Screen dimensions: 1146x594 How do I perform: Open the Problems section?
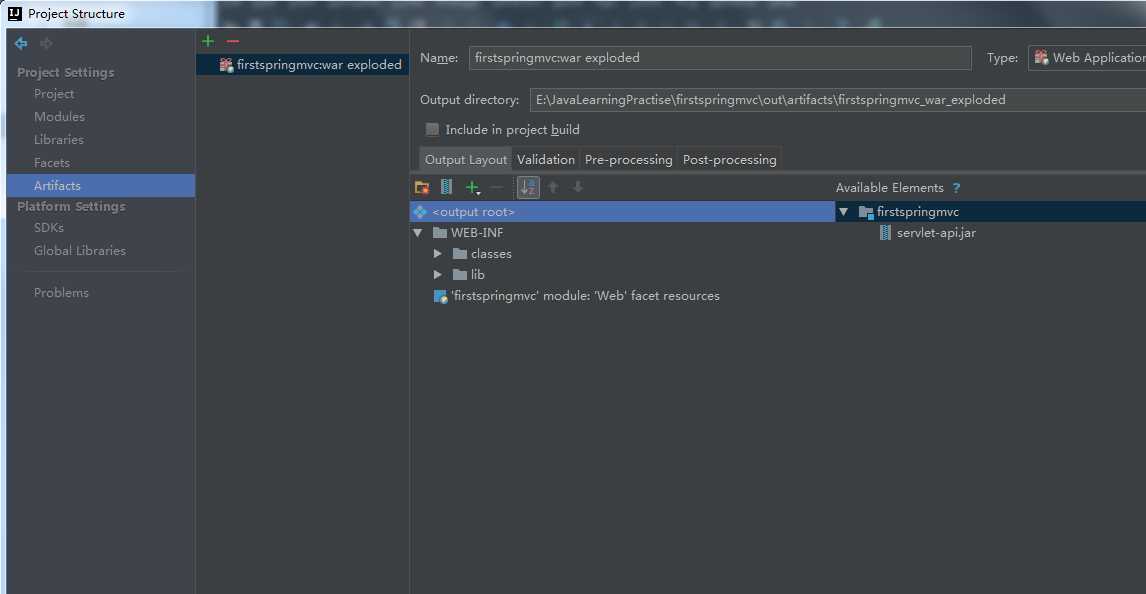pyautogui.click(x=61, y=292)
